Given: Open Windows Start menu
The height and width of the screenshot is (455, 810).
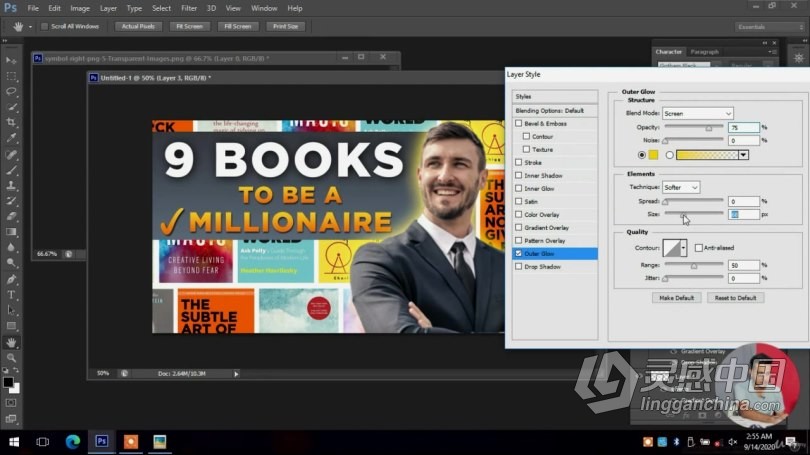Looking at the screenshot, I should click(x=14, y=442).
